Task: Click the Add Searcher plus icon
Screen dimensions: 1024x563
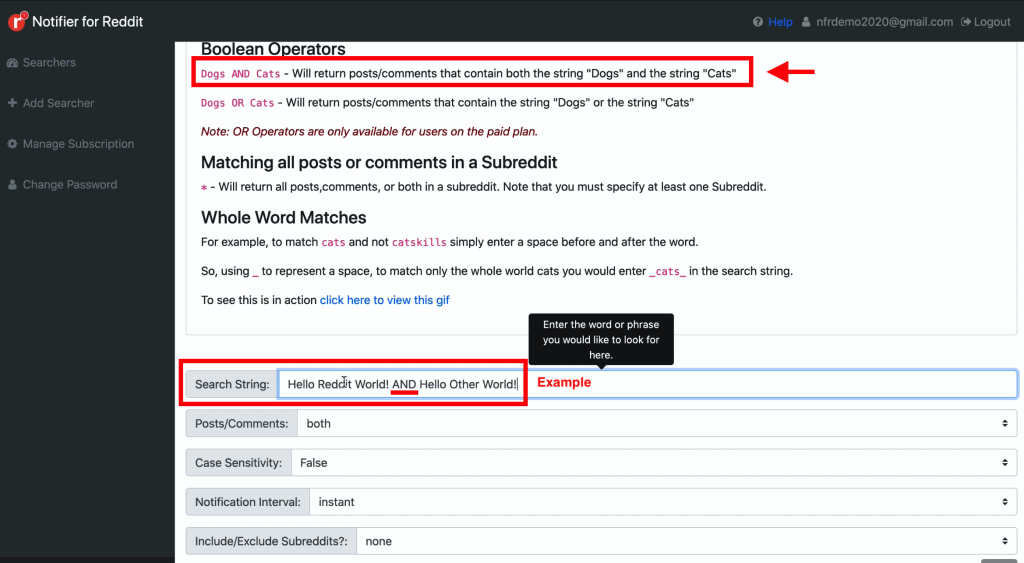Action: pos(12,103)
